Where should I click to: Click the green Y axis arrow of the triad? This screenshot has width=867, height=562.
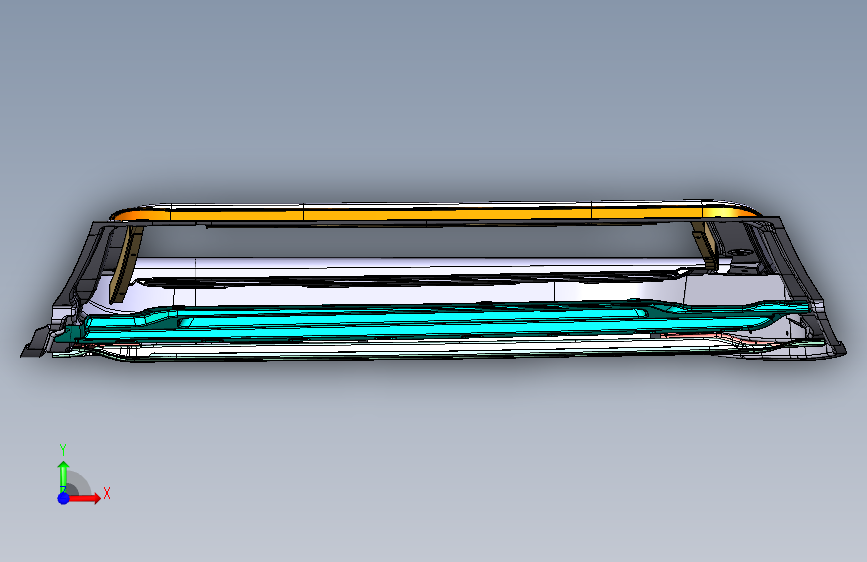pos(64,477)
